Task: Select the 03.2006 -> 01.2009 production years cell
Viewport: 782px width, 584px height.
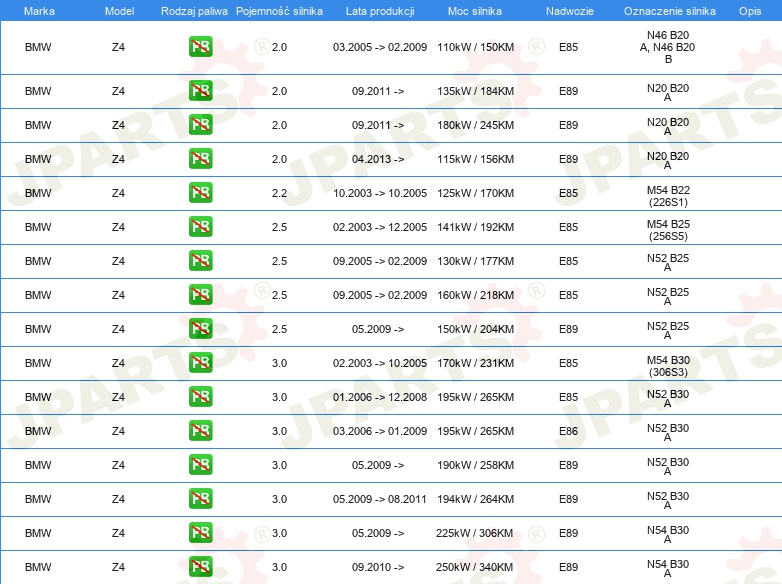Action: (x=380, y=431)
